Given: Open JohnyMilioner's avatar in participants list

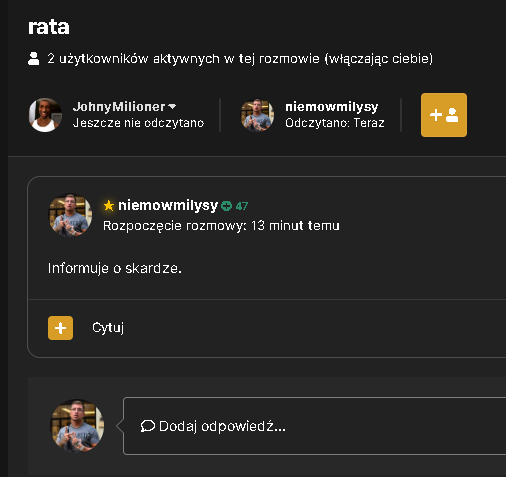Looking at the screenshot, I should [x=45, y=115].
